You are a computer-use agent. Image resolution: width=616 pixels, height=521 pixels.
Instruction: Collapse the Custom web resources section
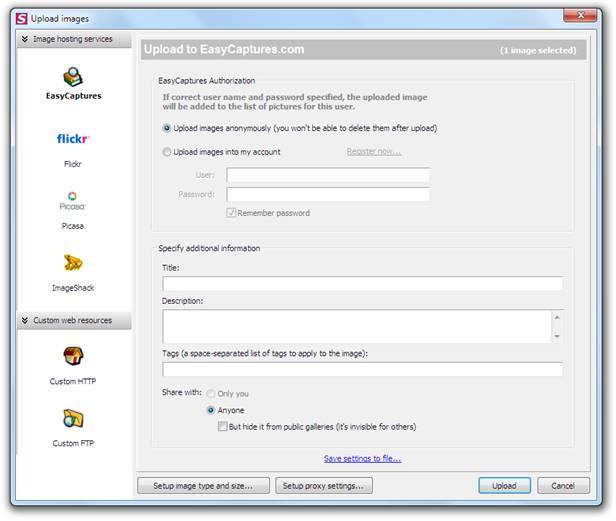tap(25, 320)
